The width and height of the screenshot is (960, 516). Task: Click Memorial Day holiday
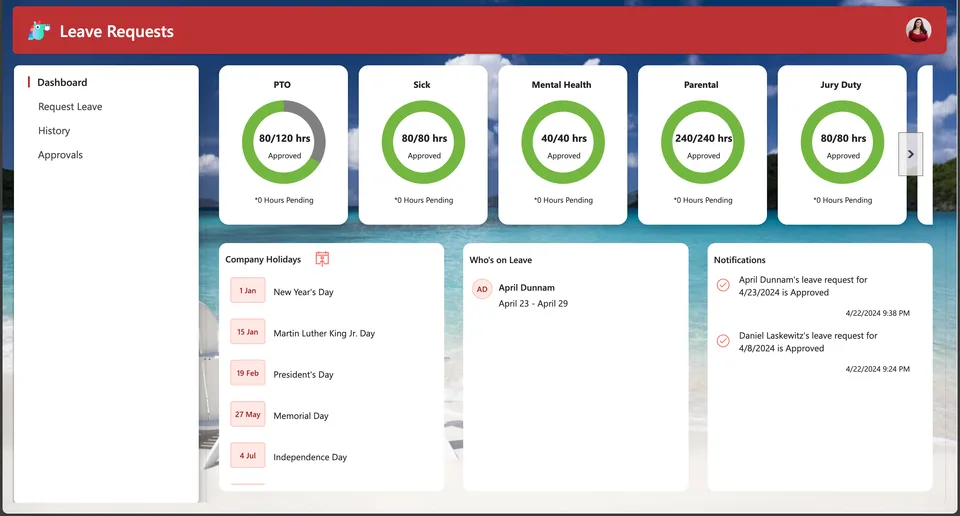pyautogui.click(x=301, y=416)
